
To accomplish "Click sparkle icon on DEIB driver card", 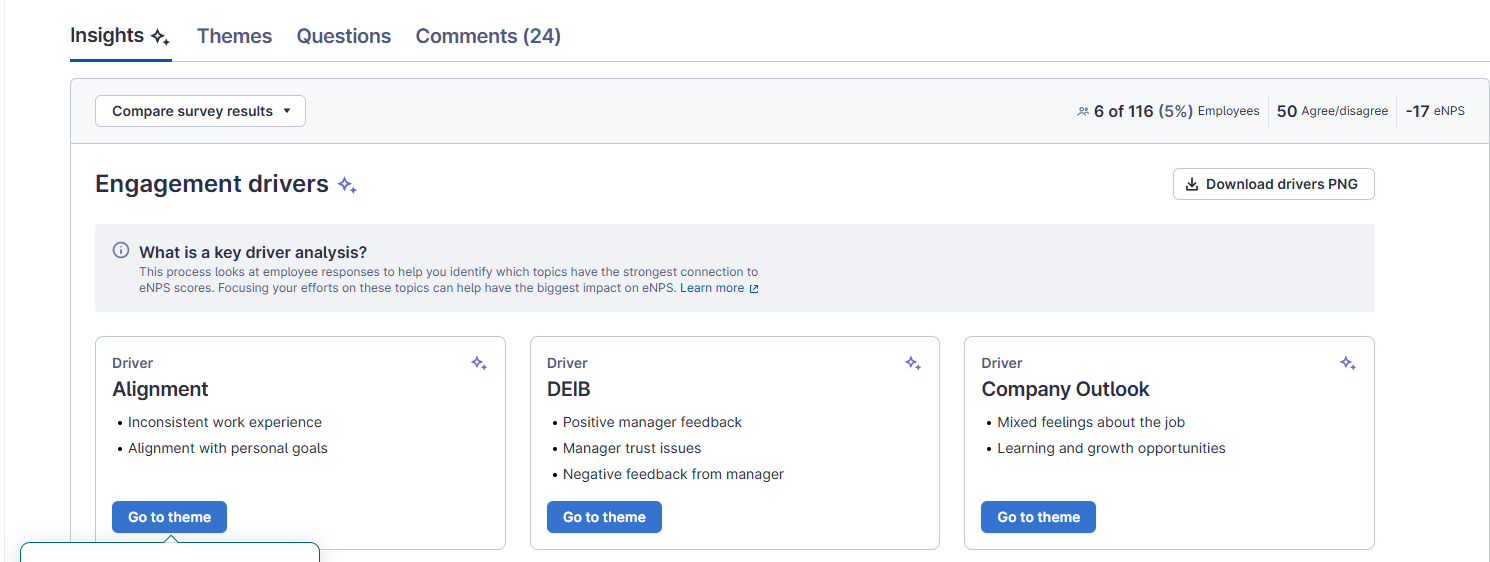I will 913,363.
